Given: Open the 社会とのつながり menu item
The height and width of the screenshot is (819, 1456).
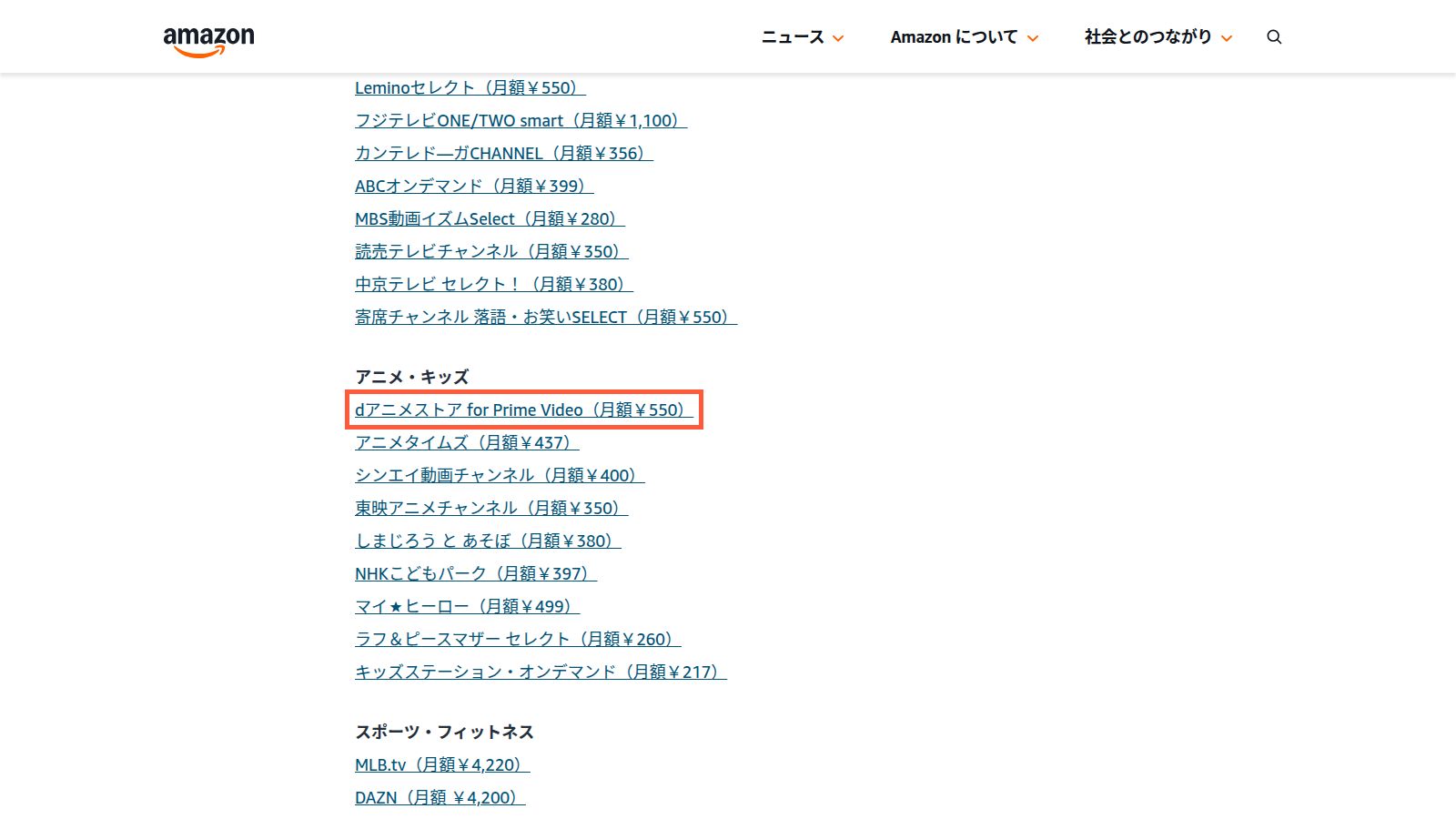Looking at the screenshot, I should click(x=1148, y=37).
